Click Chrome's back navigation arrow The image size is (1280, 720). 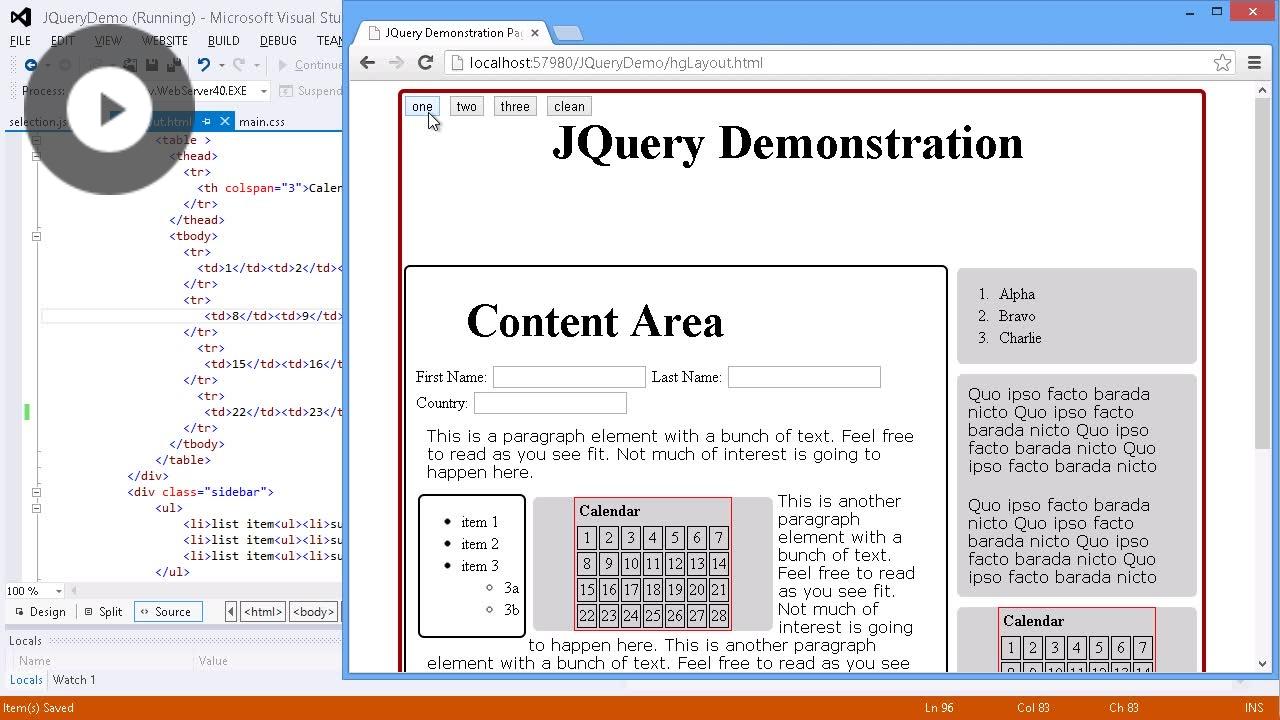pos(367,62)
